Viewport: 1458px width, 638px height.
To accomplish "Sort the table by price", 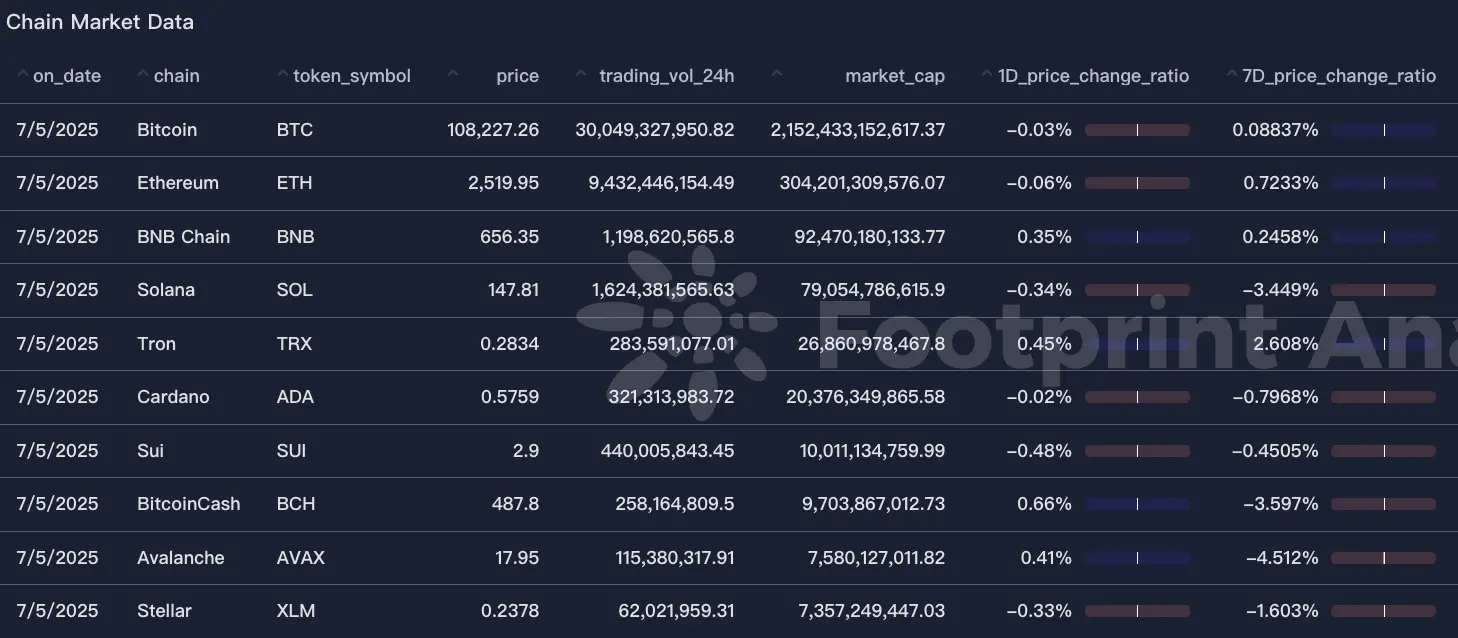I will point(452,74).
